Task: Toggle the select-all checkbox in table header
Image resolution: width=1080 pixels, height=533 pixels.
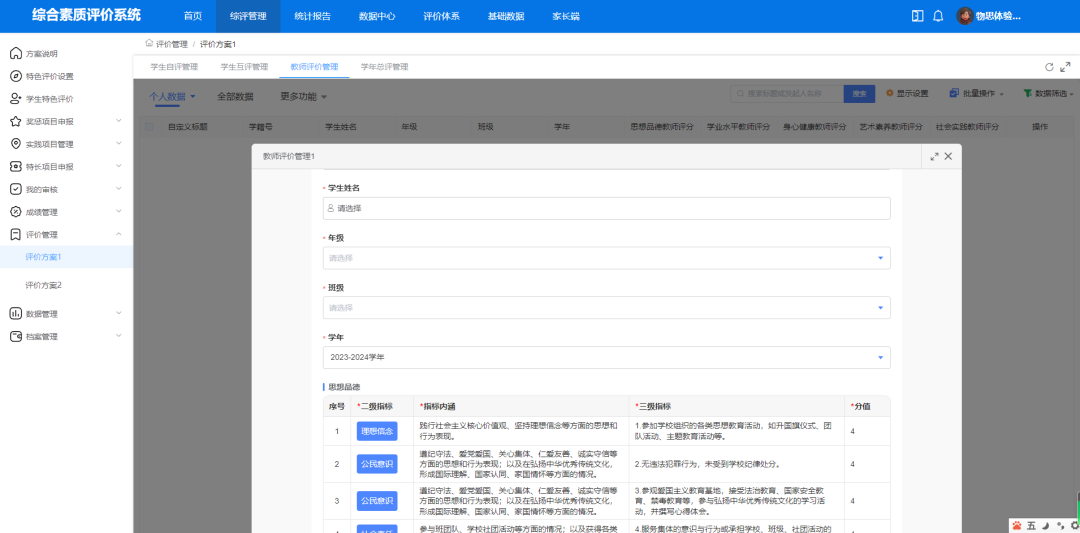Action: pos(149,127)
